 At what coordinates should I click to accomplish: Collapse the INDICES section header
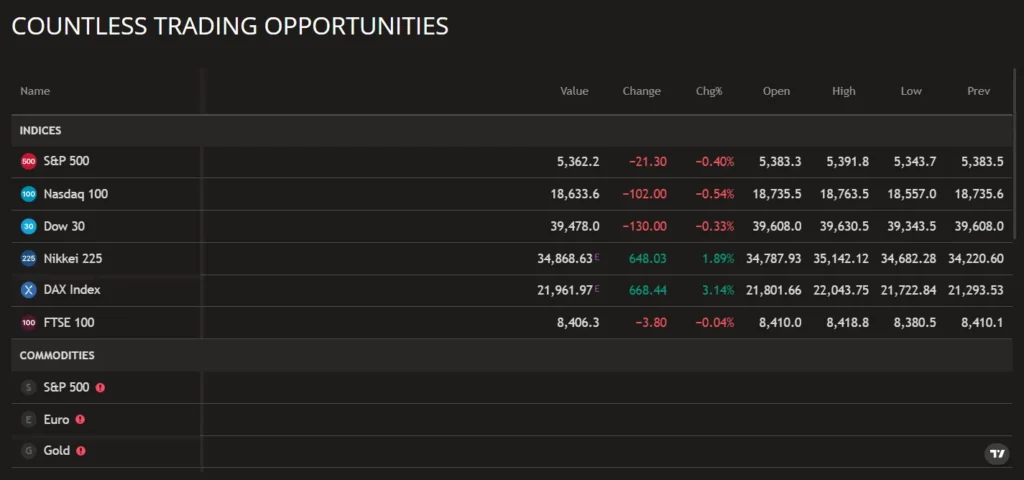(x=41, y=131)
